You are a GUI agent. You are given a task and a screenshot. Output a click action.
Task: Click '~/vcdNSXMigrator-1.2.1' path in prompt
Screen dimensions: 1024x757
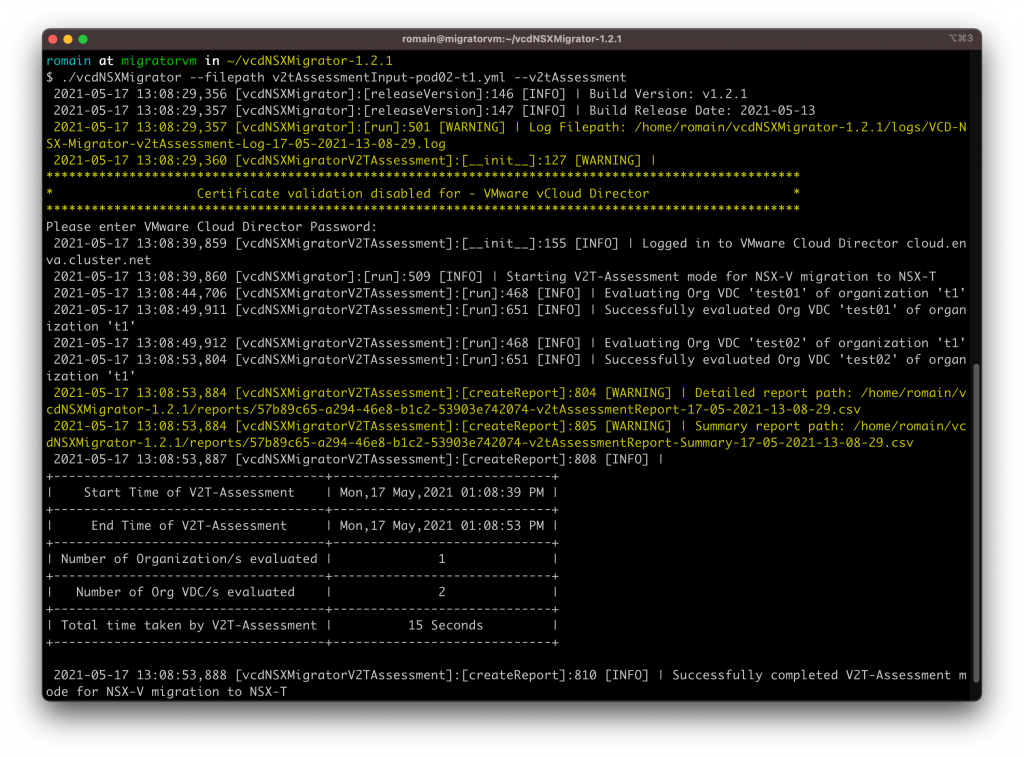(x=310, y=61)
